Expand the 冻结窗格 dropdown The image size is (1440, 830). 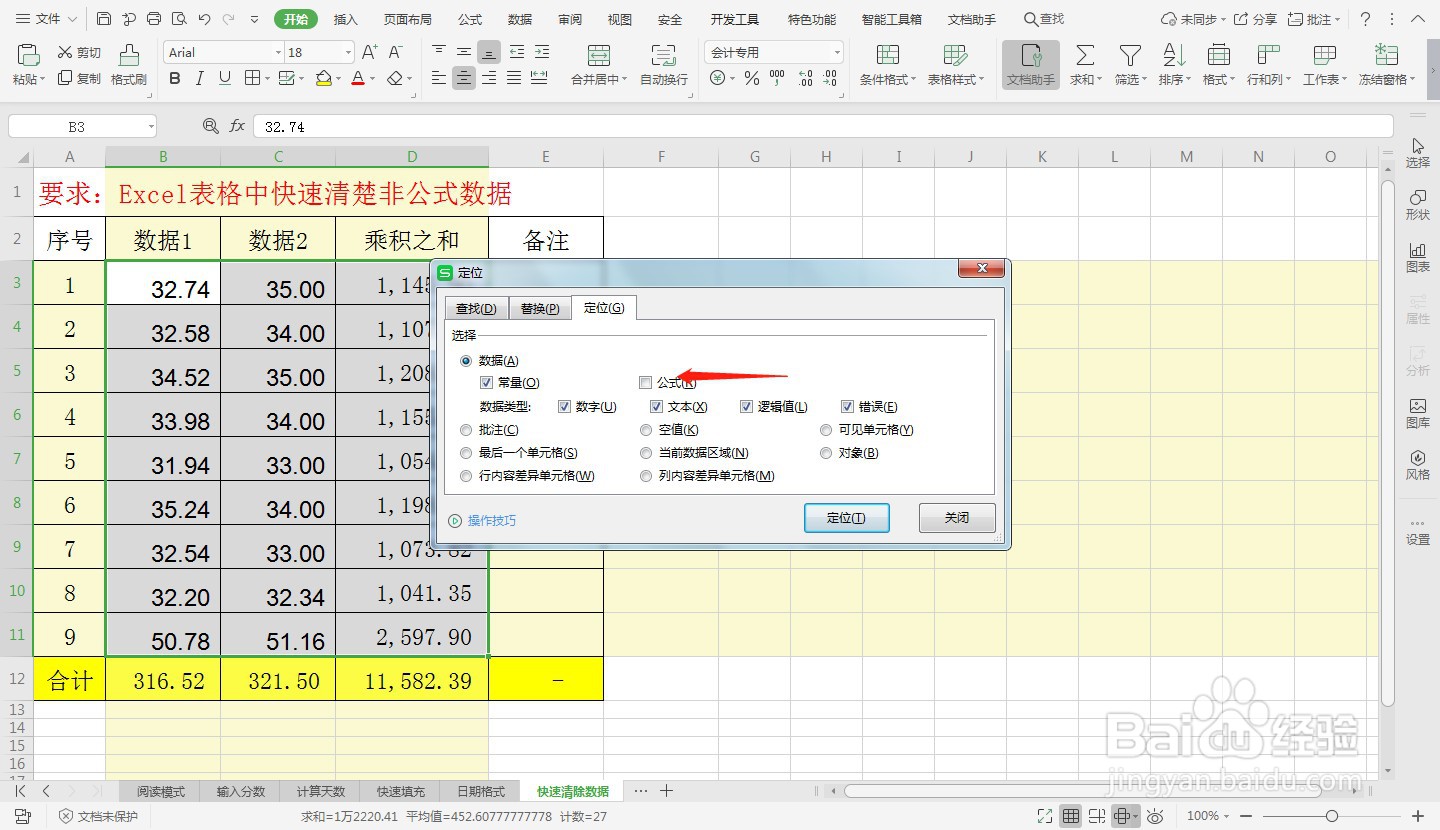click(1411, 79)
